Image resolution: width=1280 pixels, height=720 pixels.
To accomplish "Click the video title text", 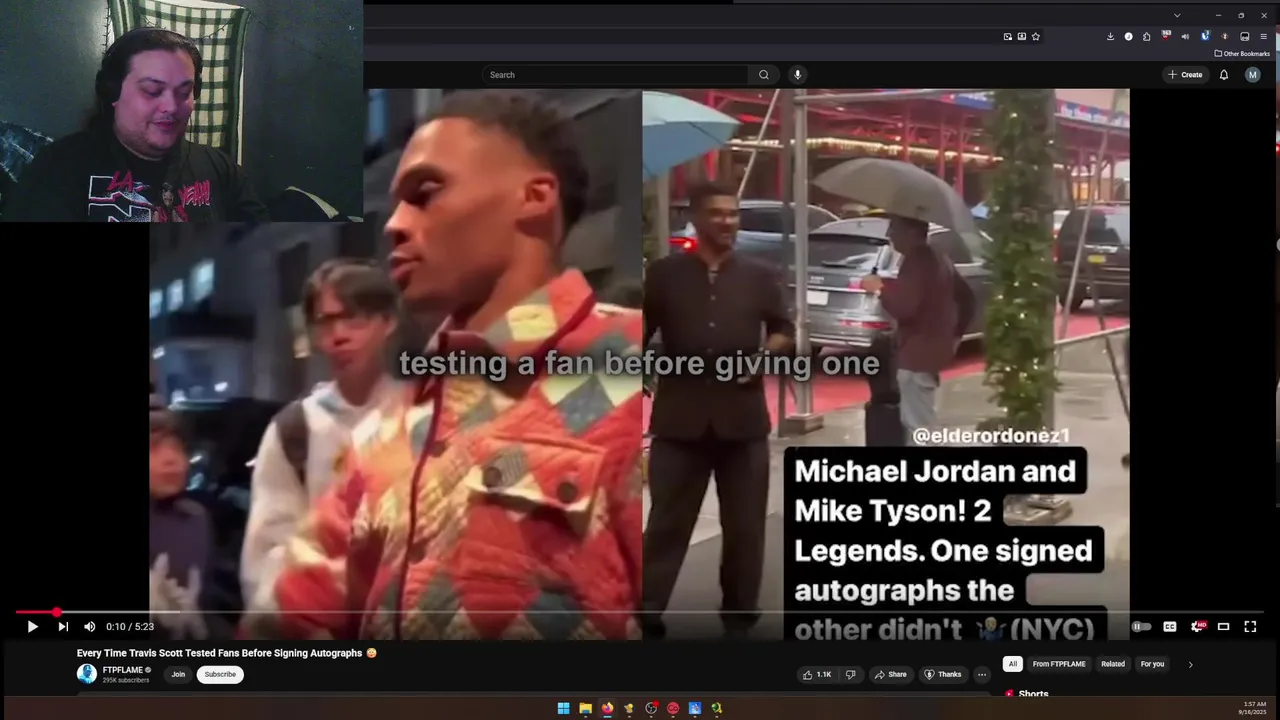I will click(x=219, y=653).
